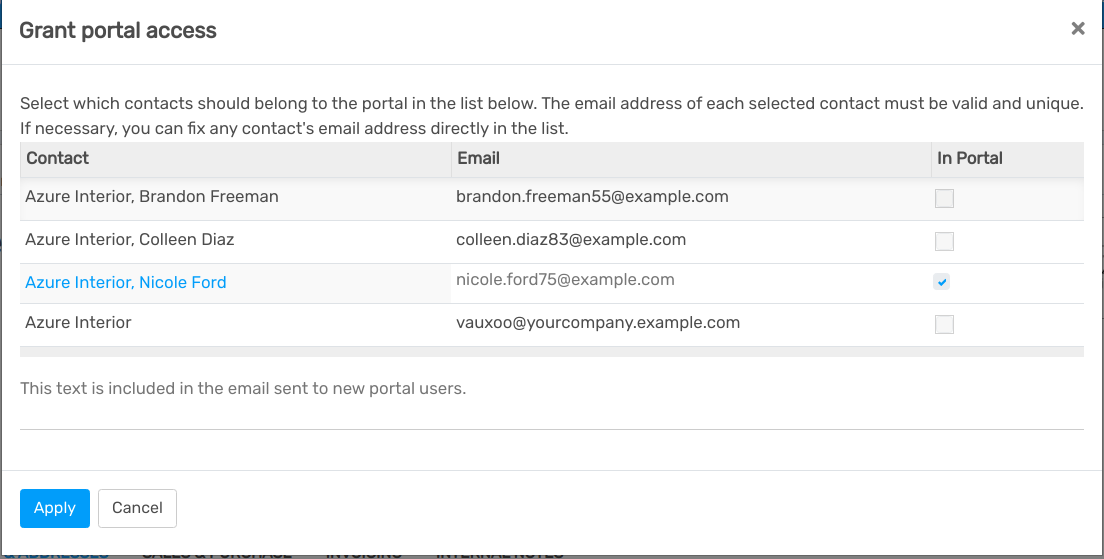Viewport: 1104px width, 559px height.
Task: Uncheck In Portal for Nicole Ford
Action: click(942, 282)
